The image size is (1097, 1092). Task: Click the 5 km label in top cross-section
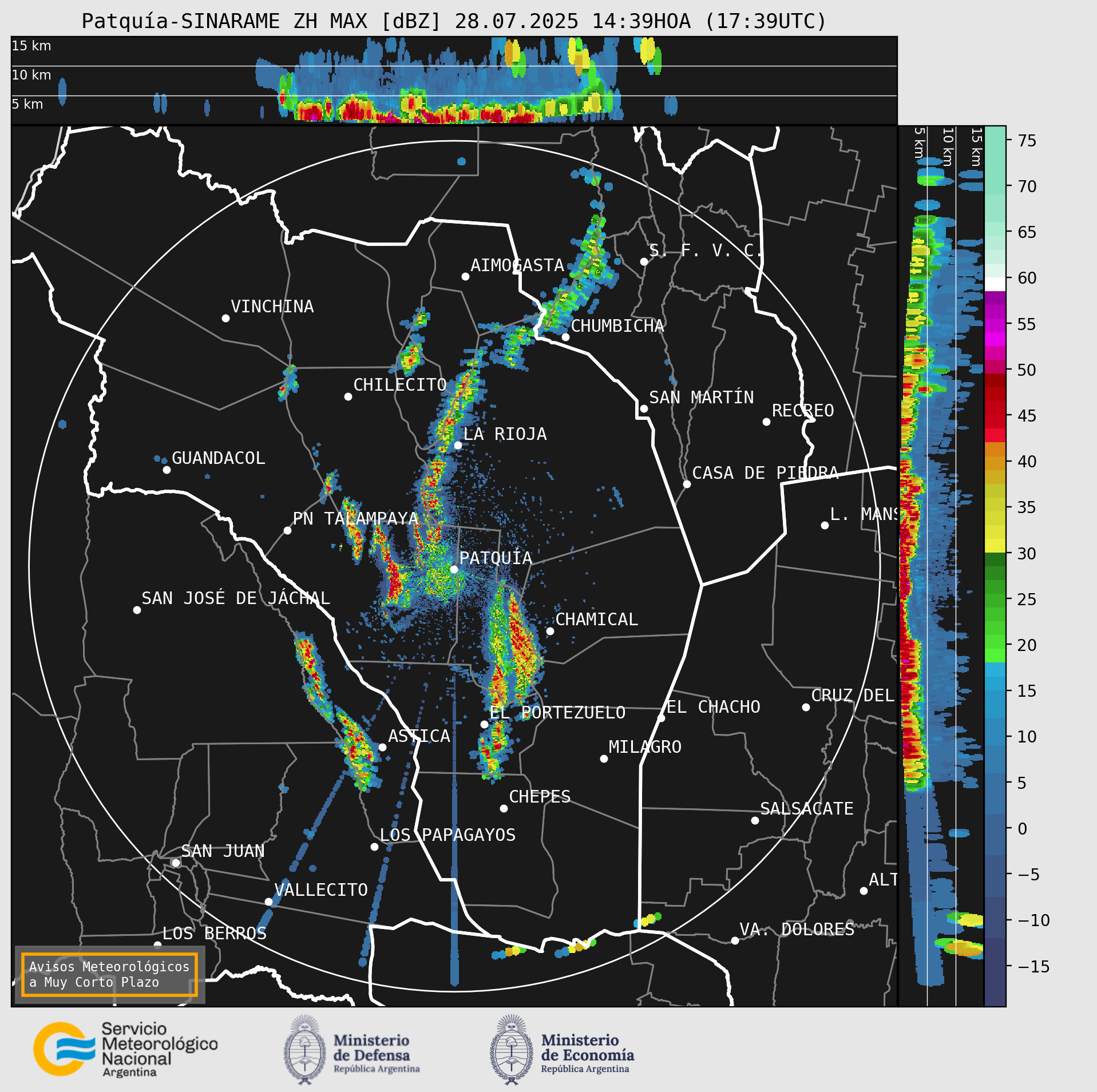pos(27,104)
